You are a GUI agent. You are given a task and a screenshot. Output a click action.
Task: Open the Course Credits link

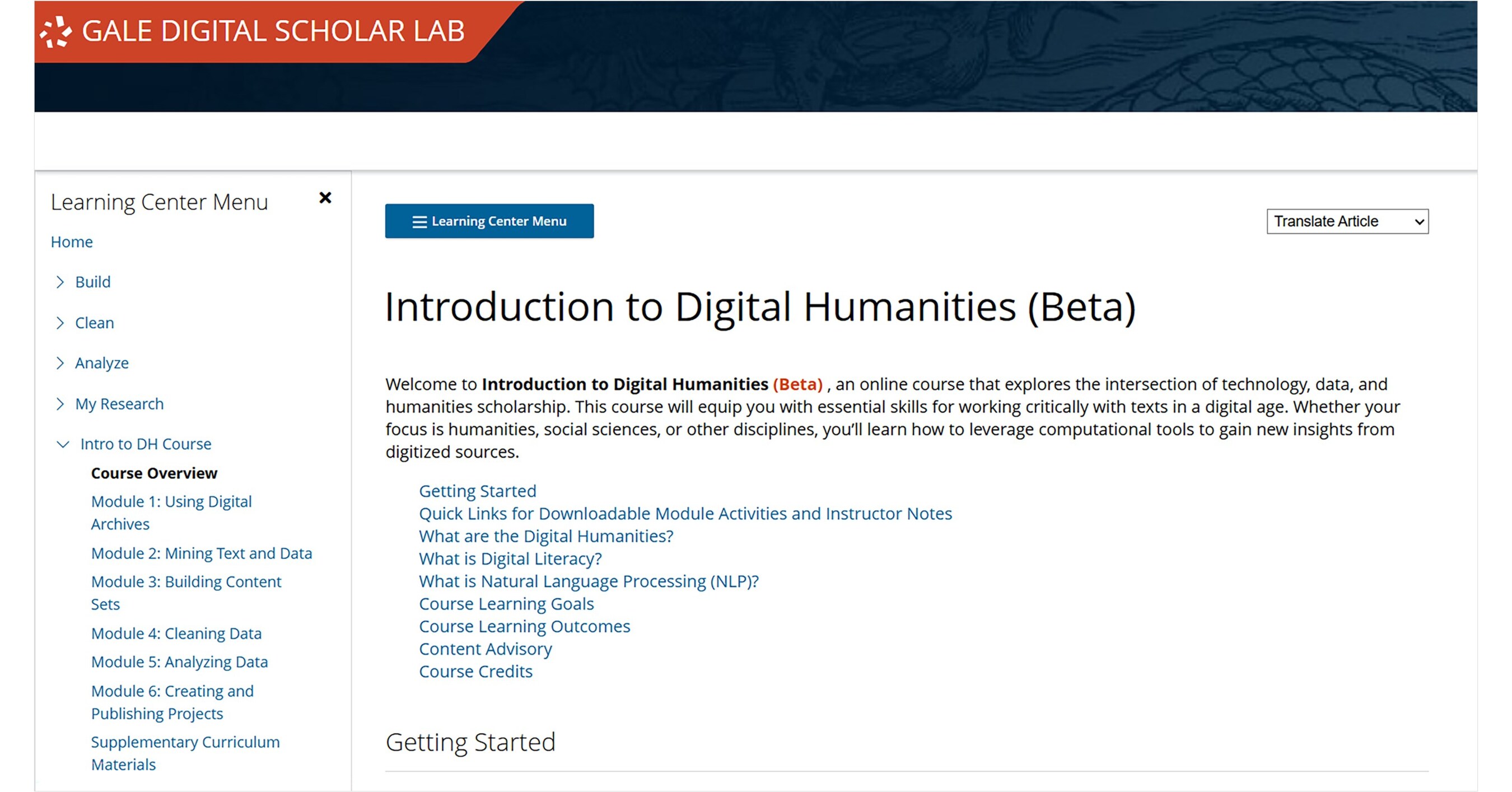[475, 671]
